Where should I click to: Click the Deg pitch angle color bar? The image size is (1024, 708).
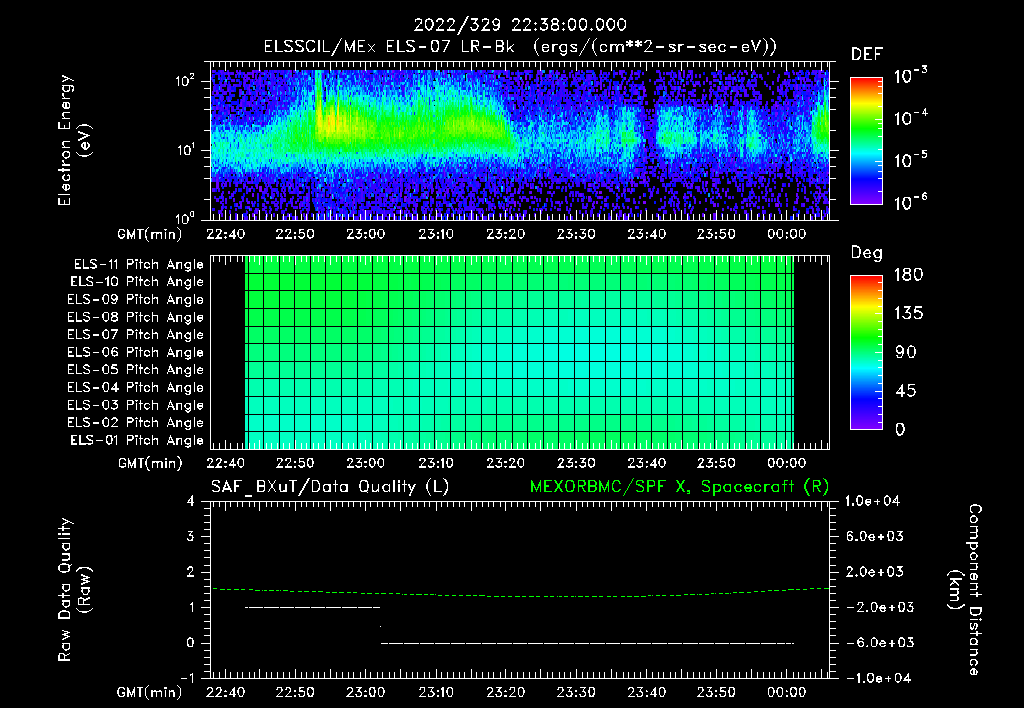click(x=866, y=353)
